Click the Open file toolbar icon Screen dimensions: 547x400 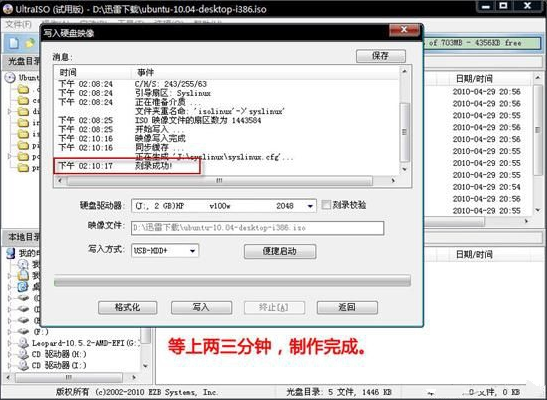point(30,43)
